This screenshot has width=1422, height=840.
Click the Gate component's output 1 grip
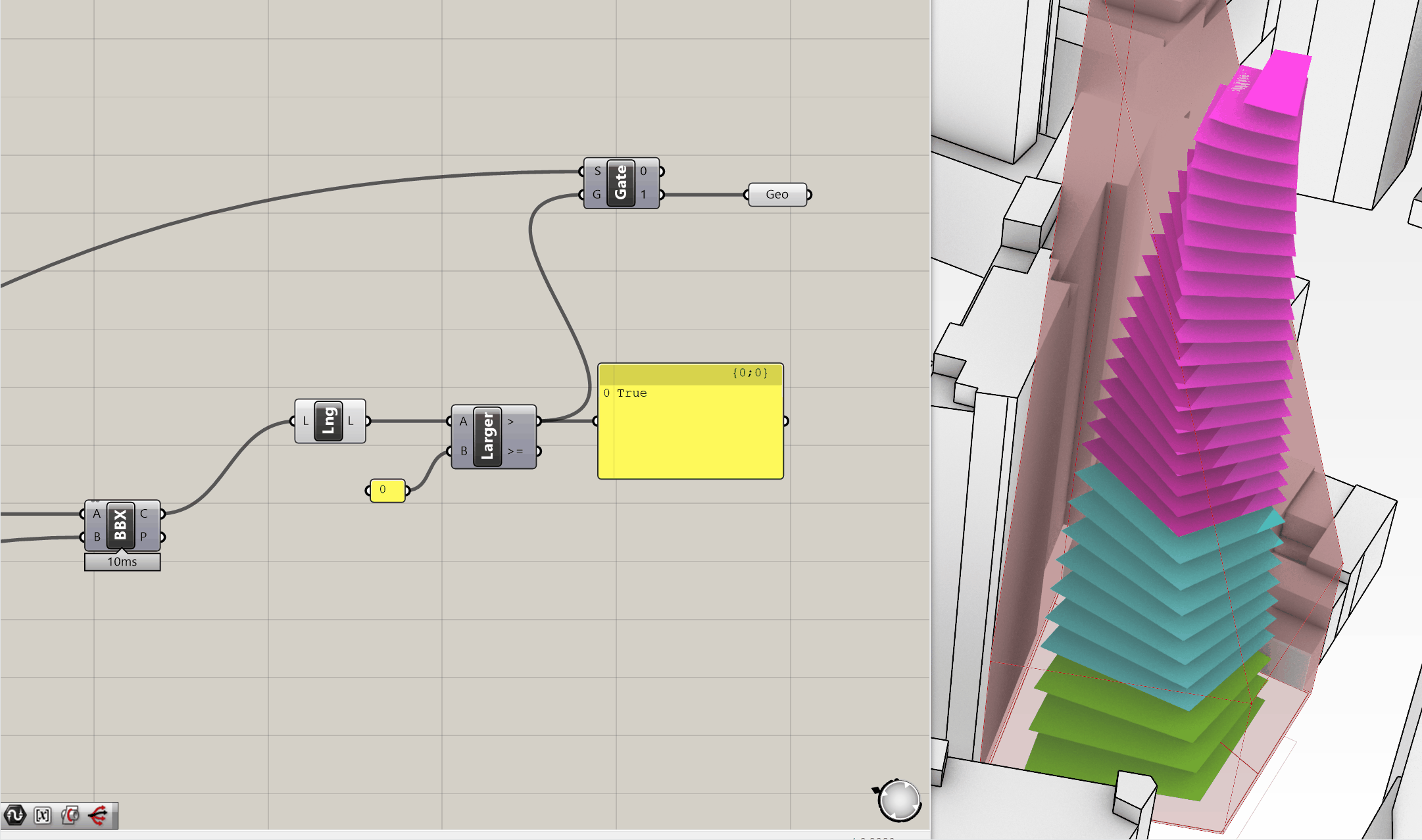coord(660,195)
